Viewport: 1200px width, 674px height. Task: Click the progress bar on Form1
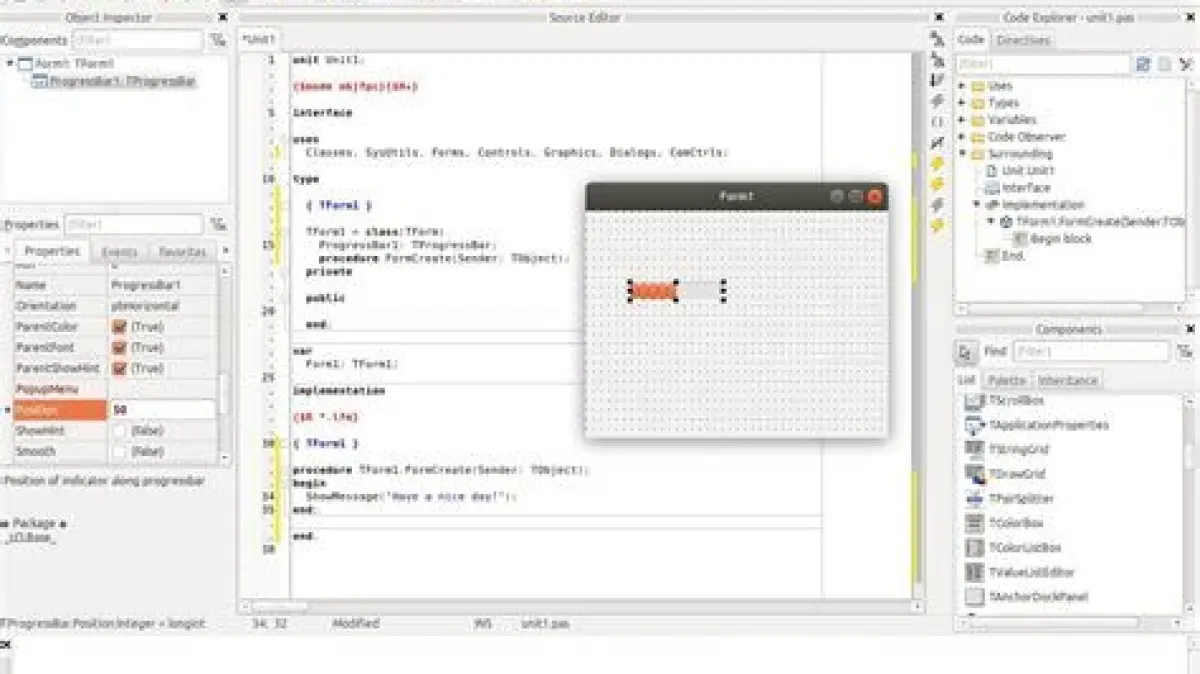[x=676, y=291]
